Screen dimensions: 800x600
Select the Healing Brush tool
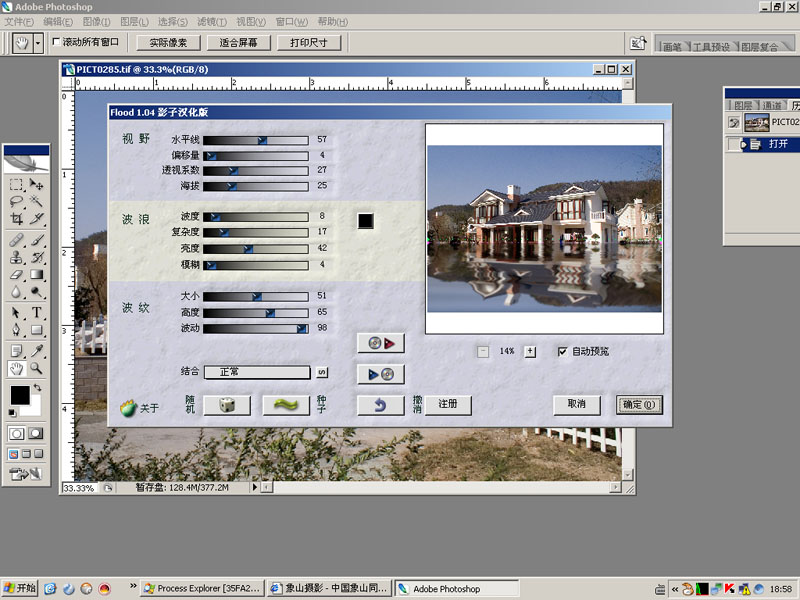16,240
